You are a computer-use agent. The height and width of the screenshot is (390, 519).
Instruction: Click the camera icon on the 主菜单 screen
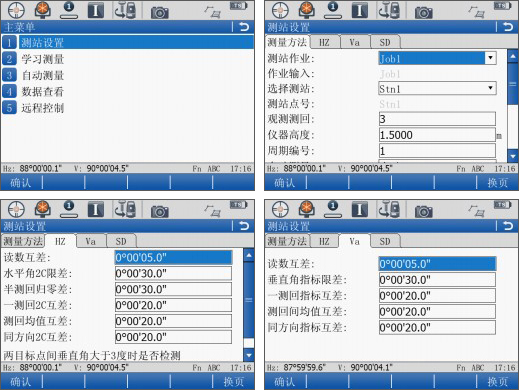tap(160, 12)
